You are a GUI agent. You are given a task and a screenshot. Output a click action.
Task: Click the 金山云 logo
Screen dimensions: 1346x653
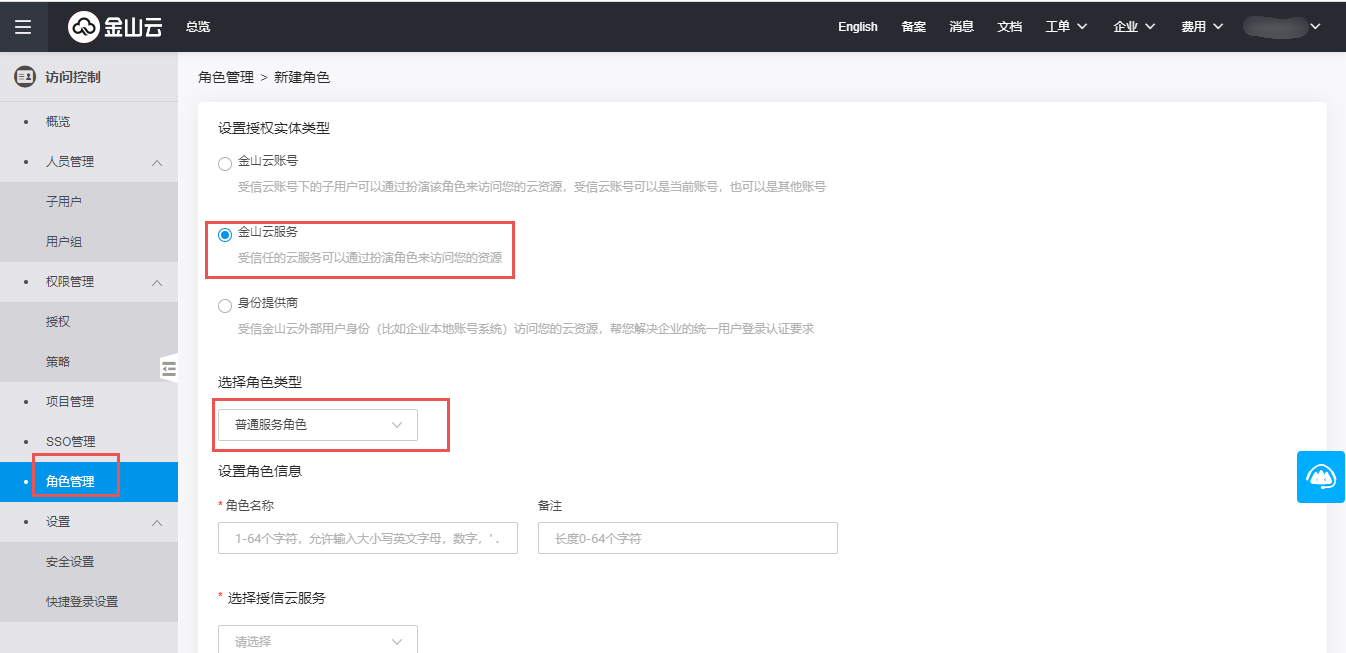tap(115, 27)
